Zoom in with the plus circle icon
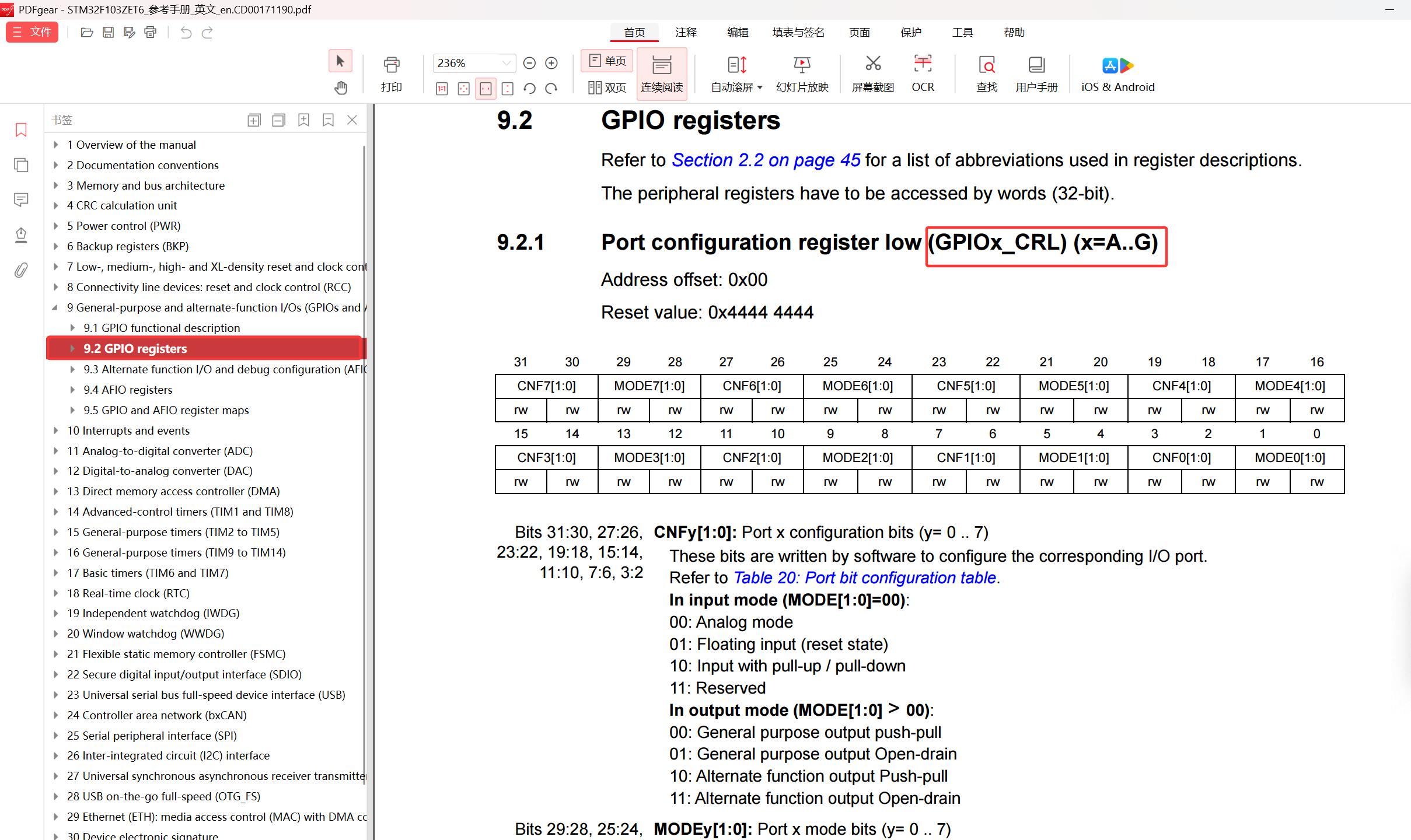The height and width of the screenshot is (840, 1411). coord(551,63)
